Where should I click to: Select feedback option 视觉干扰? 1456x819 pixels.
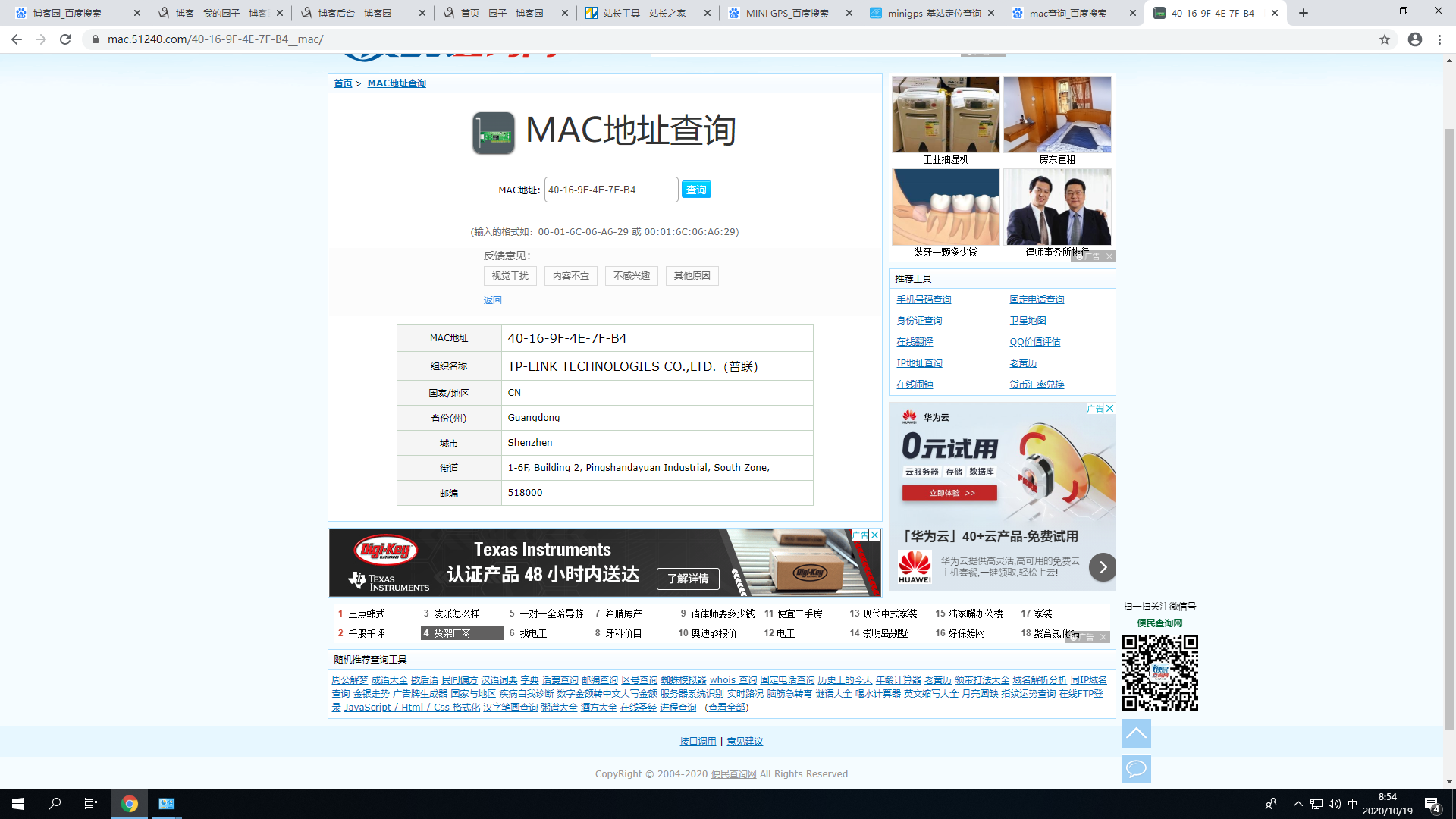tap(510, 276)
